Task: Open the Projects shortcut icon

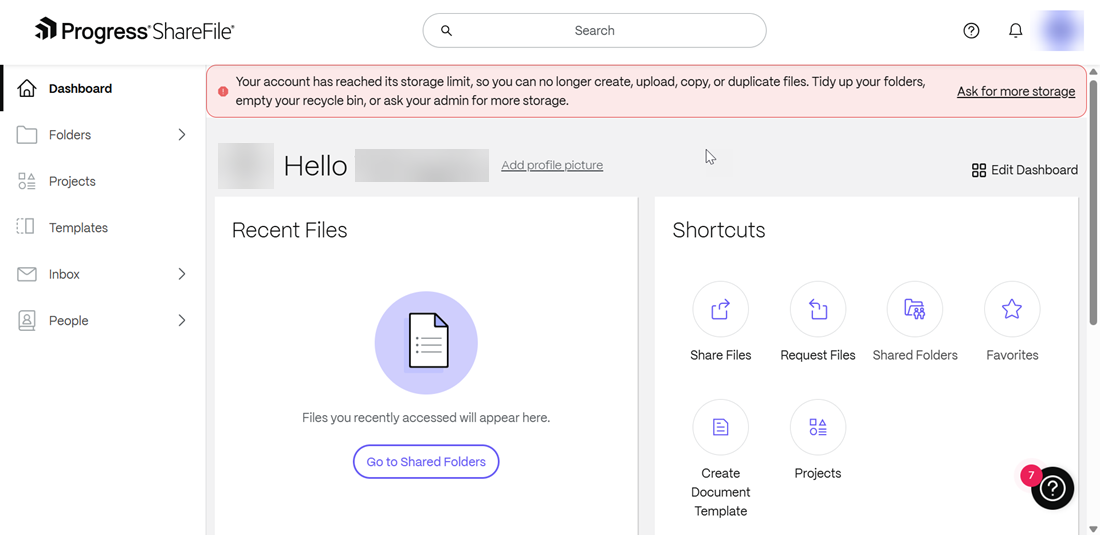Action: [x=817, y=428]
